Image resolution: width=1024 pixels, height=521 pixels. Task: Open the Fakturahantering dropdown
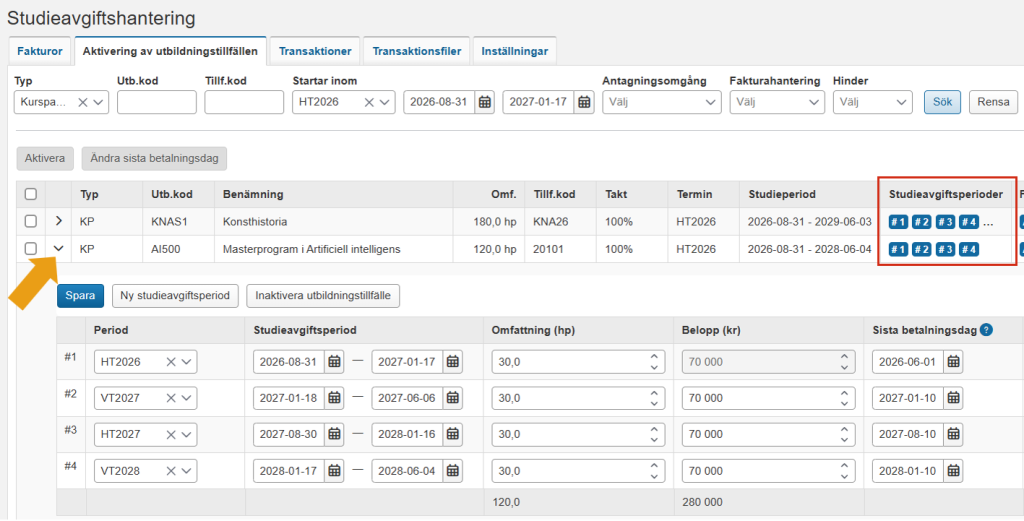tap(776, 102)
